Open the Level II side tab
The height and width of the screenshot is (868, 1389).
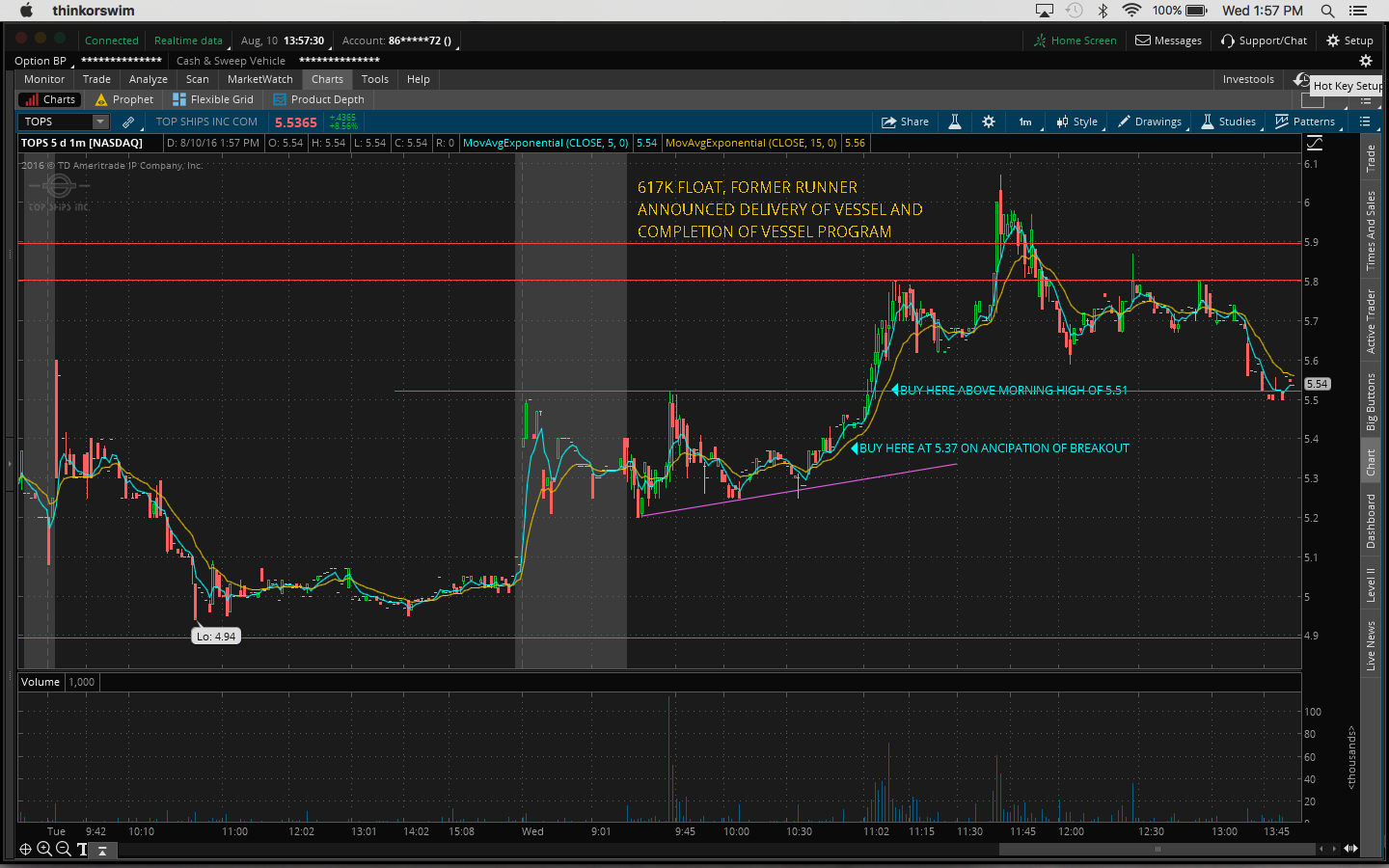pyautogui.click(x=1371, y=585)
